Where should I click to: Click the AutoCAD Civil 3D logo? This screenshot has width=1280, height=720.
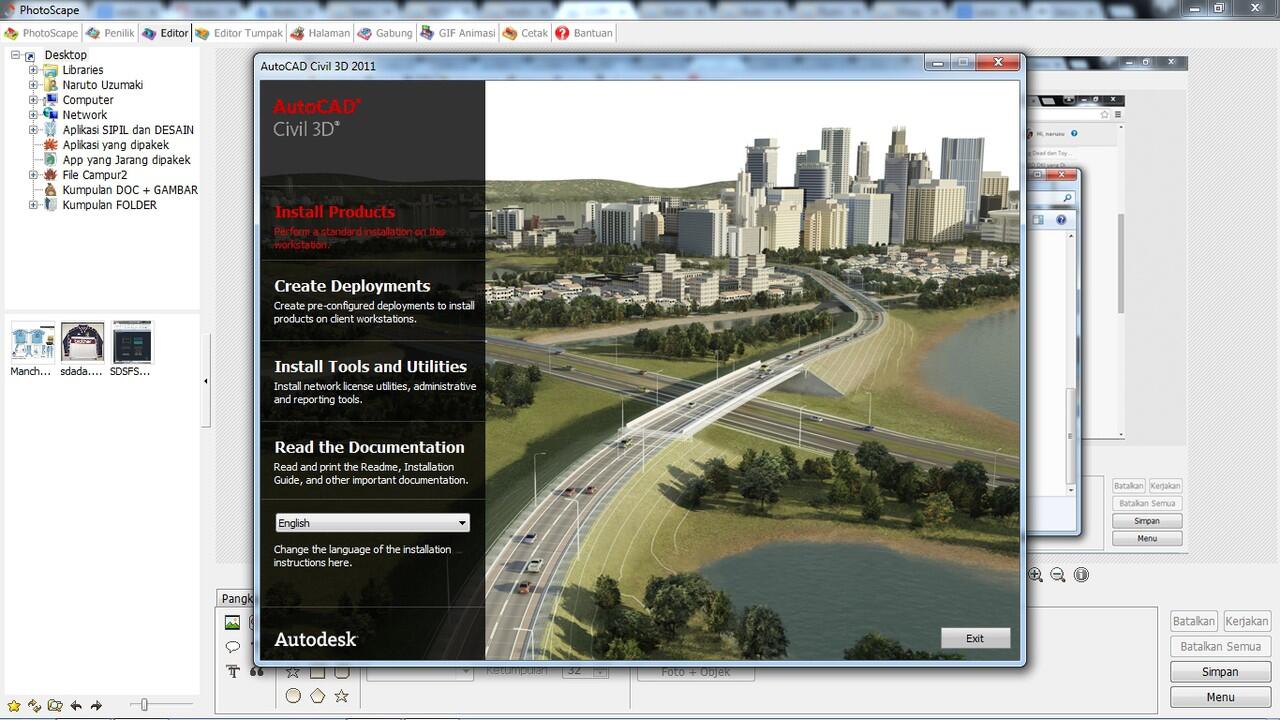point(318,117)
